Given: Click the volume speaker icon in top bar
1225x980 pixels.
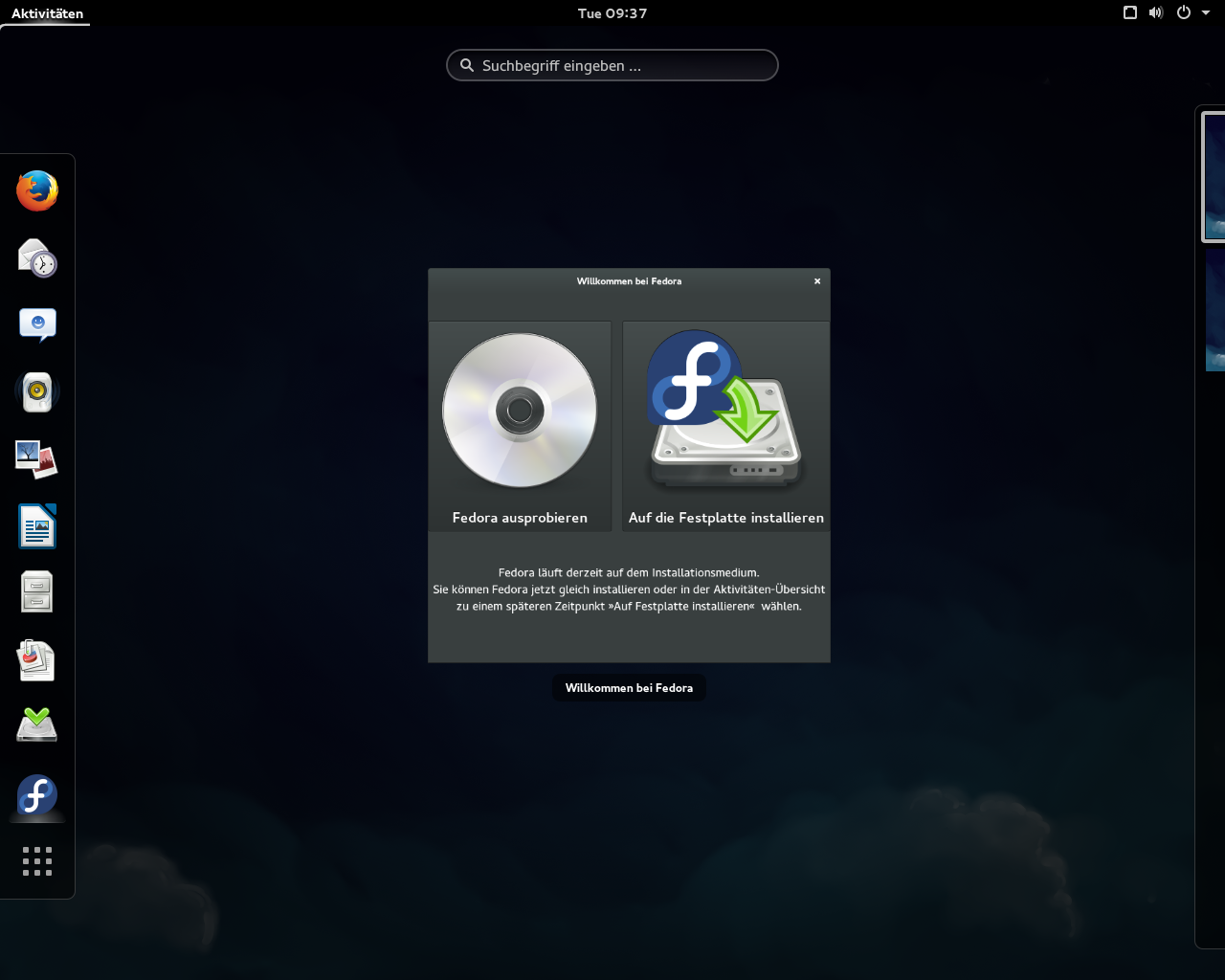Looking at the screenshot, I should point(1156,12).
